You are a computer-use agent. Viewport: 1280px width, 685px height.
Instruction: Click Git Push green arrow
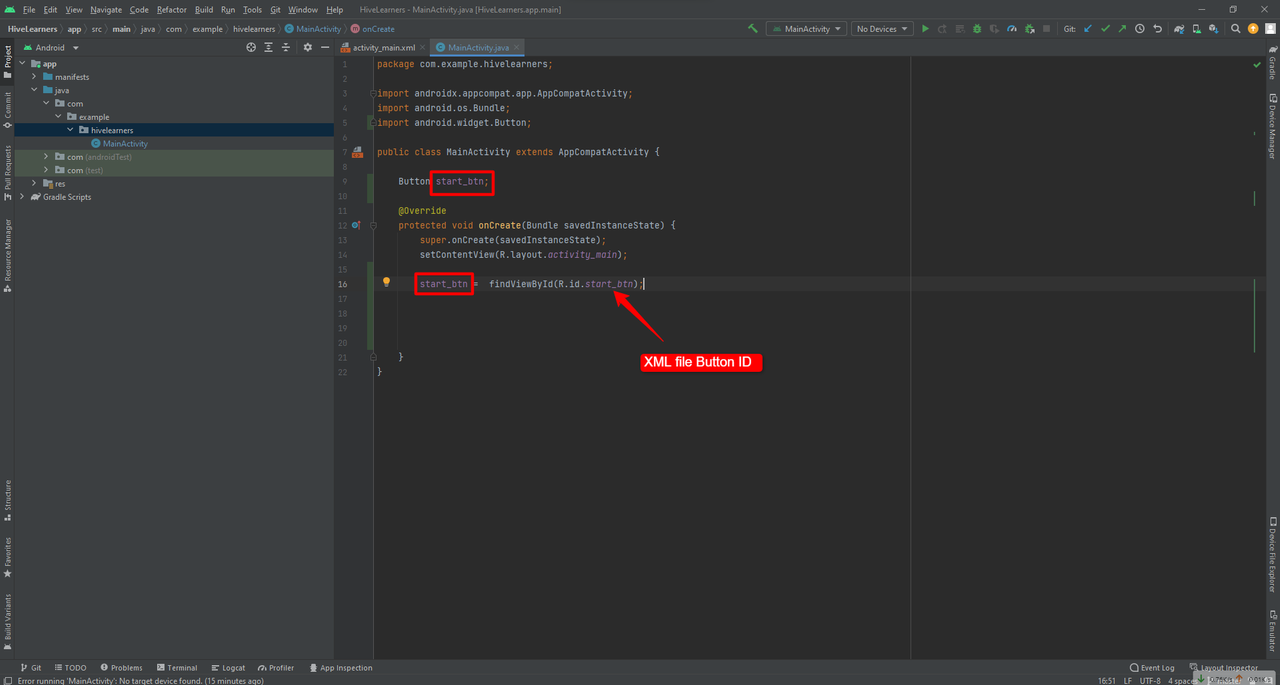click(x=1122, y=29)
